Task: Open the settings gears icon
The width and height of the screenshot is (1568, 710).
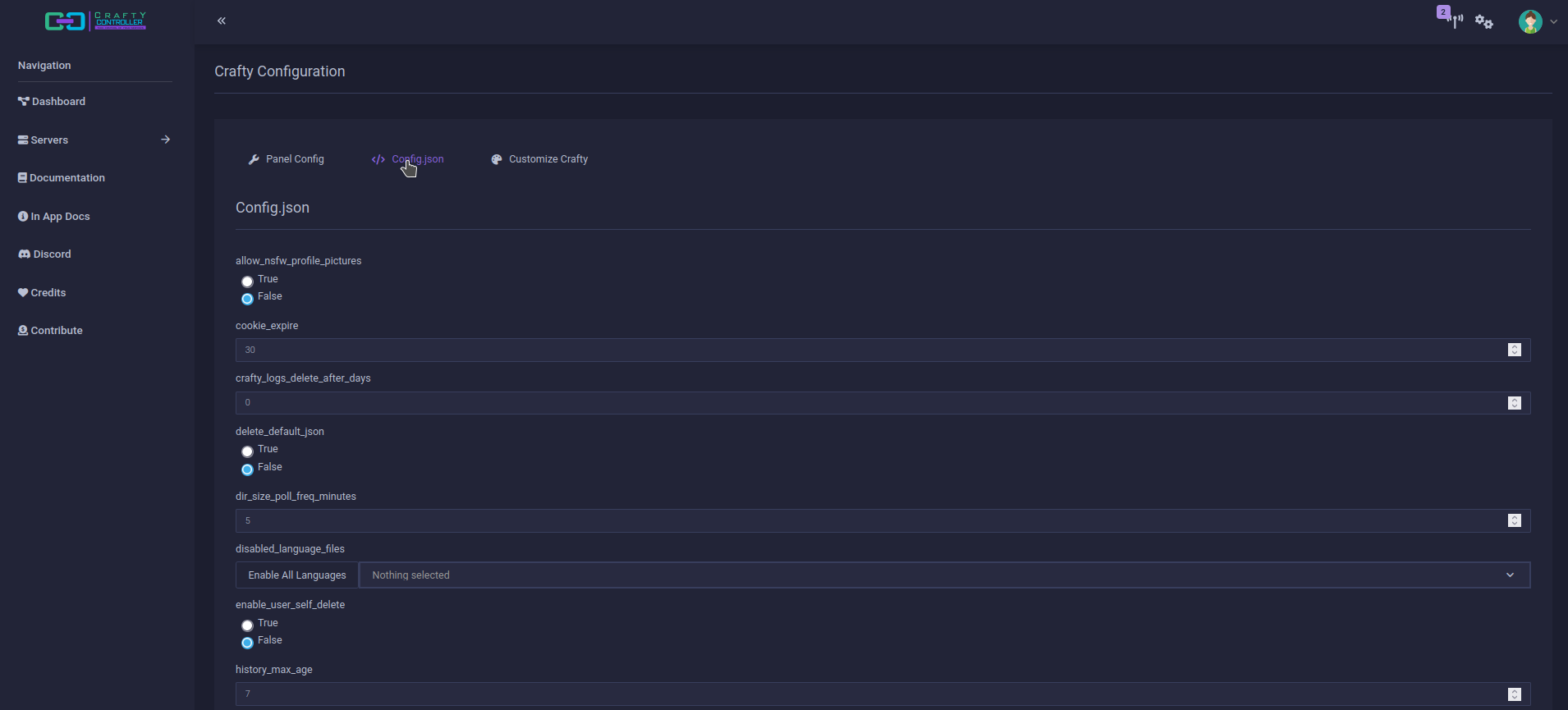Action: click(1484, 22)
